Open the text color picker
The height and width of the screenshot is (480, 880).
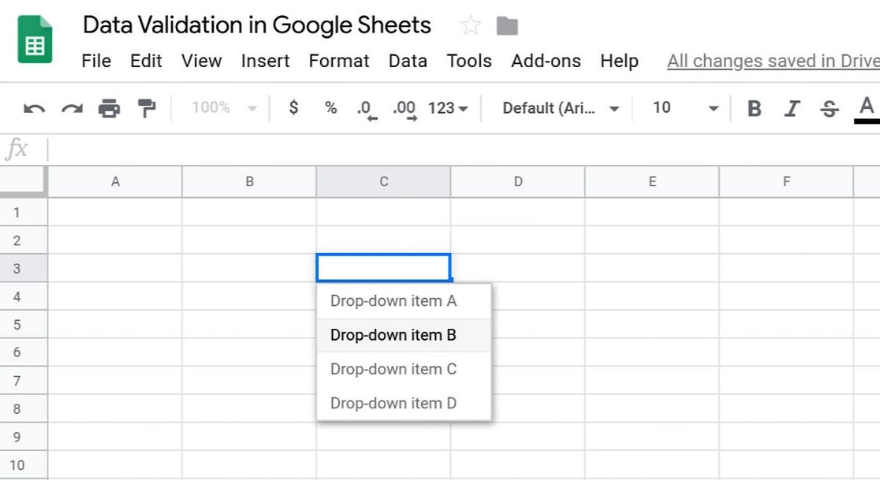coord(866,108)
